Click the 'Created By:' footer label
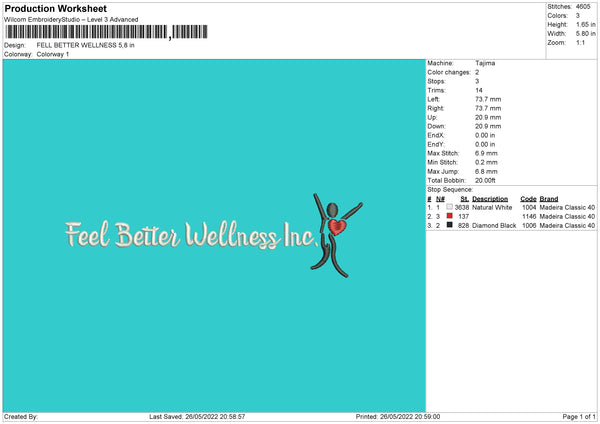 pyautogui.click(x=21, y=416)
